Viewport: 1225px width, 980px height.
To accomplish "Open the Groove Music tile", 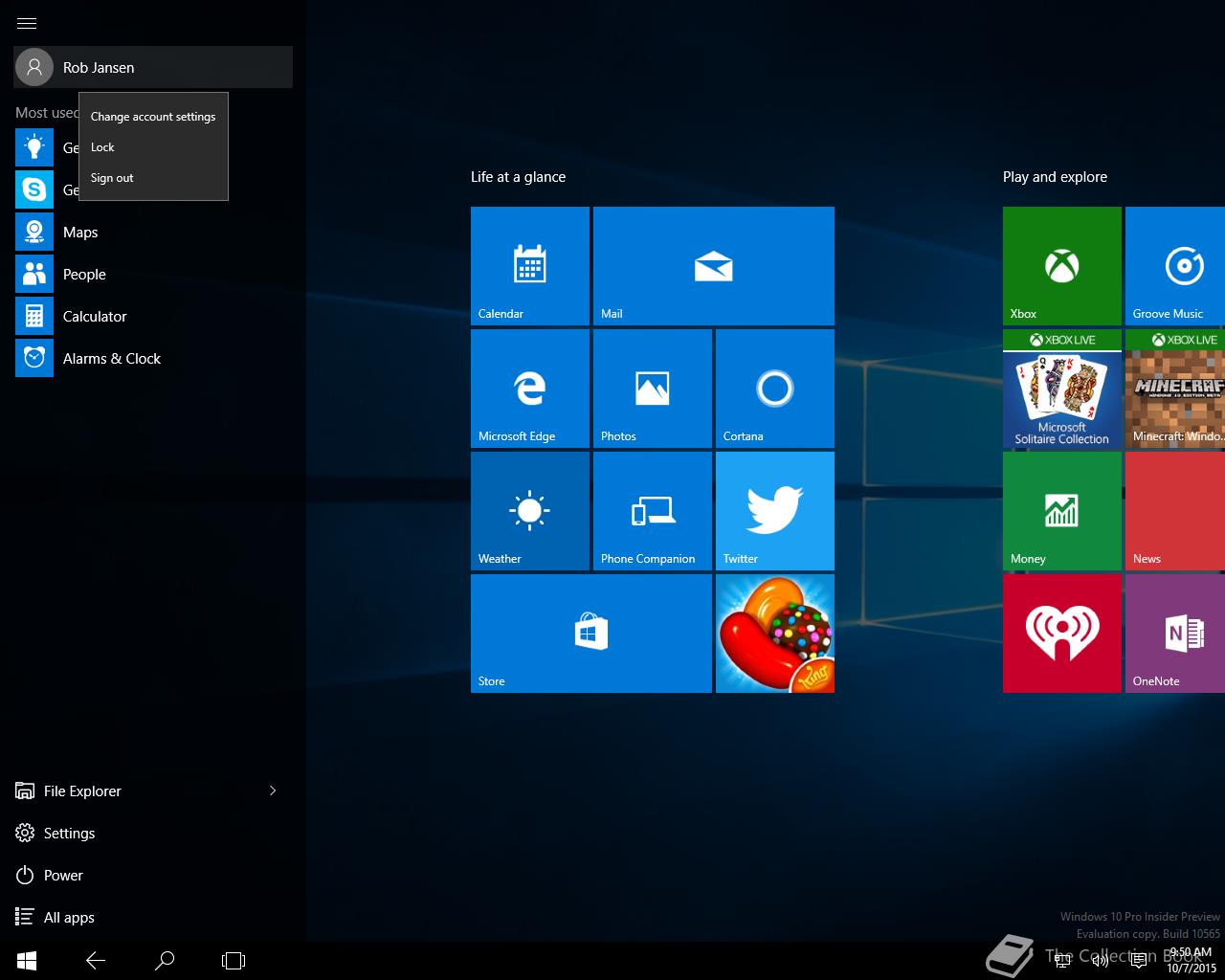I will pyautogui.click(x=1175, y=266).
